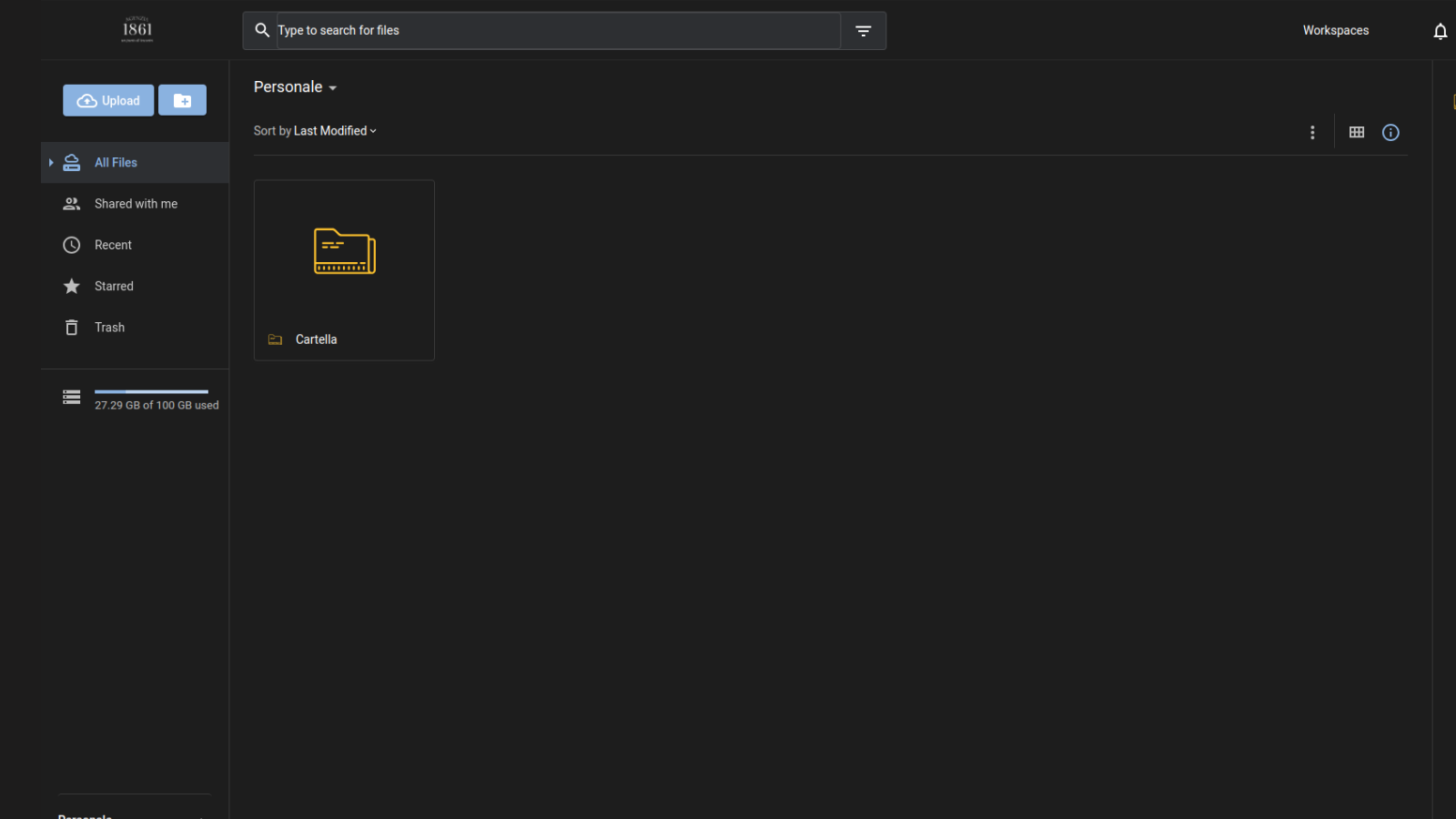Open the Recent files section
This screenshot has height=819, width=1456.
pyautogui.click(x=113, y=245)
